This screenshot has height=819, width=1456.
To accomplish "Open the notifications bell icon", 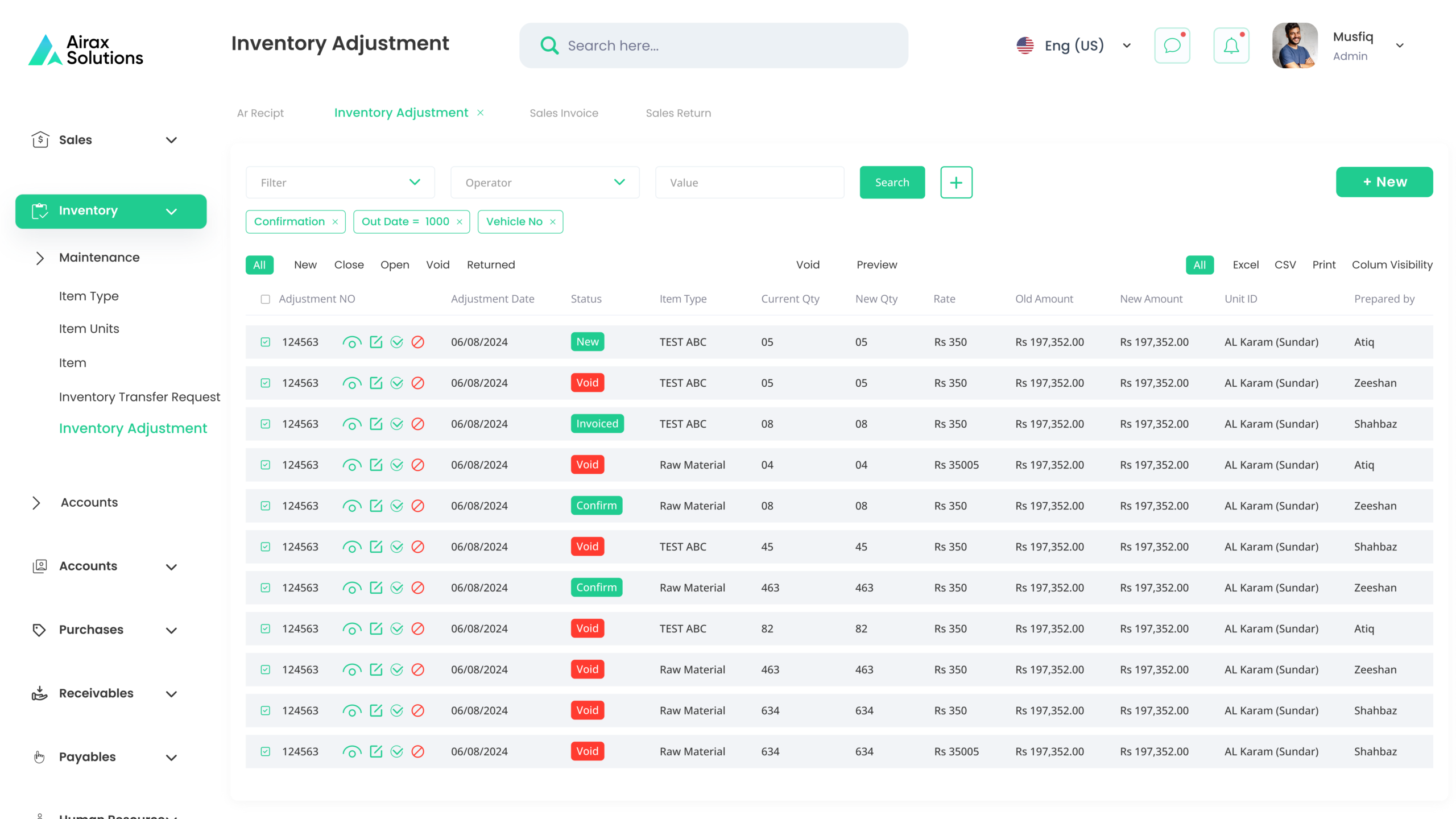I will pyautogui.click(x=1231, y=45).
